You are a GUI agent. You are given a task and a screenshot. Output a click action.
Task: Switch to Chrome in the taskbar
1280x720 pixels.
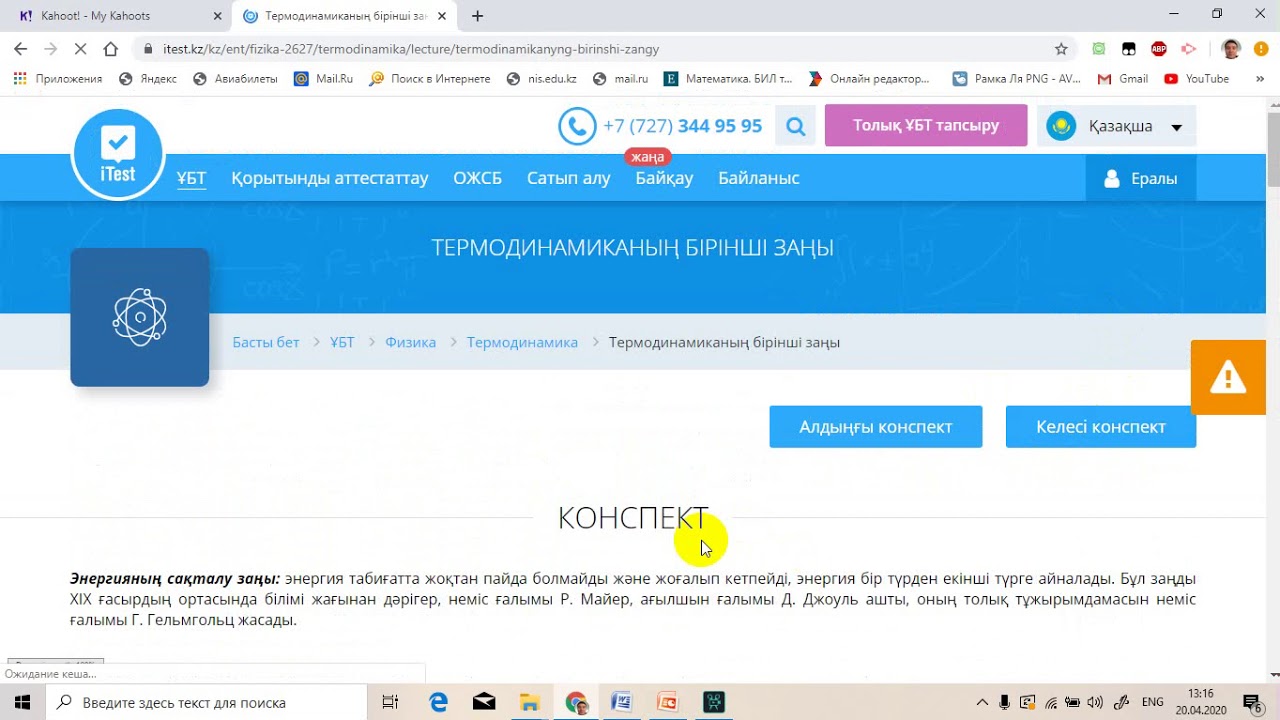pos(576,702)
